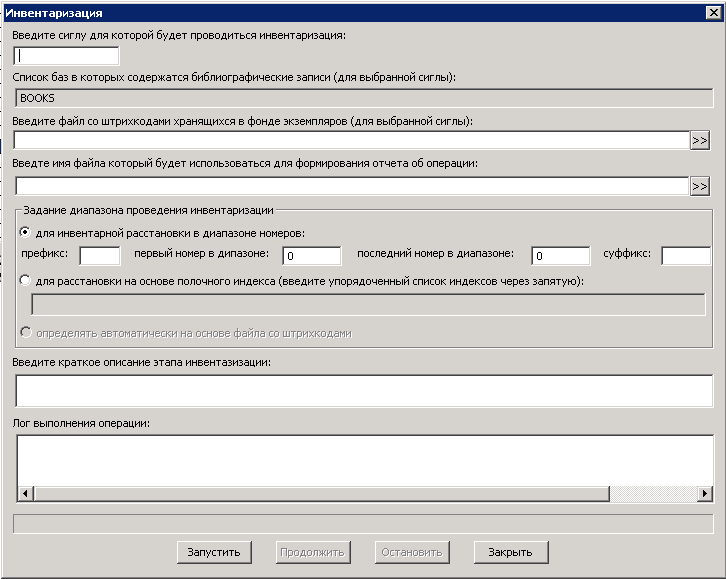Click the first number in range field

(311, 256)
